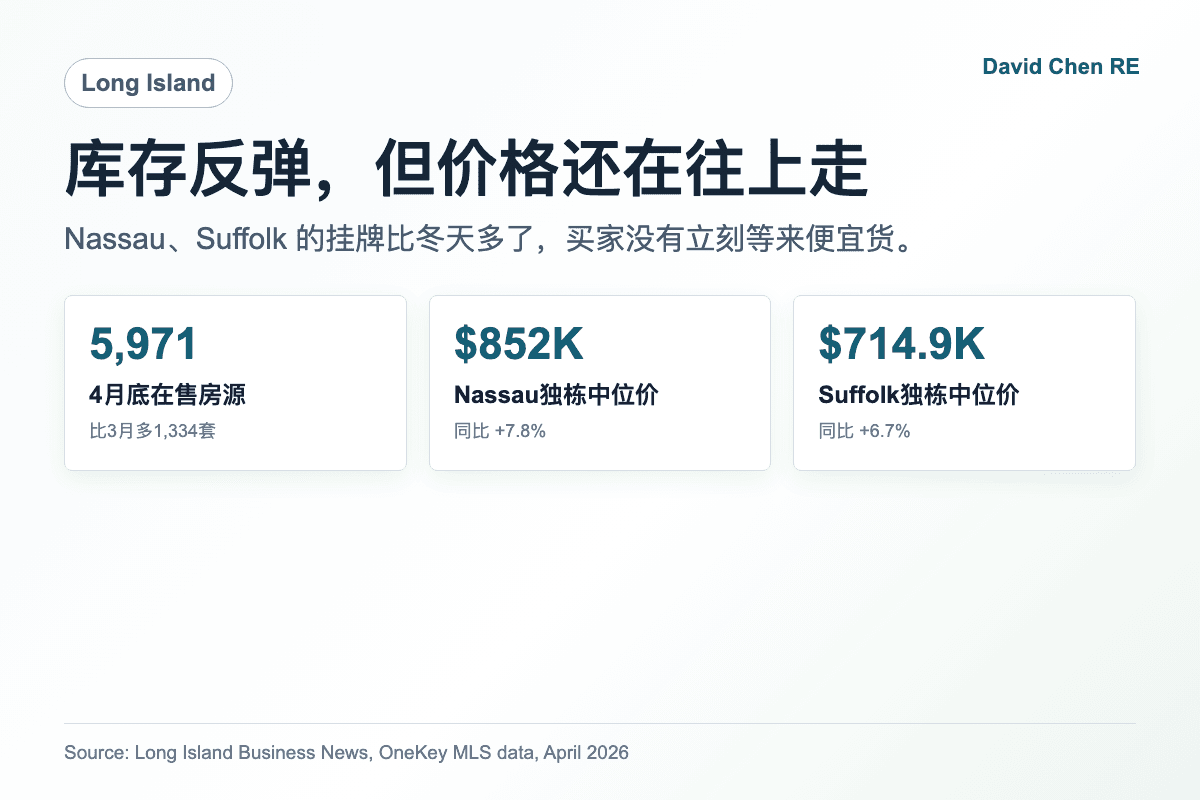This screenshot has width=1200, height=800.
Task: Click the 同比 +6.7% note
Action: pyautogui.click(x=864, y=431)
